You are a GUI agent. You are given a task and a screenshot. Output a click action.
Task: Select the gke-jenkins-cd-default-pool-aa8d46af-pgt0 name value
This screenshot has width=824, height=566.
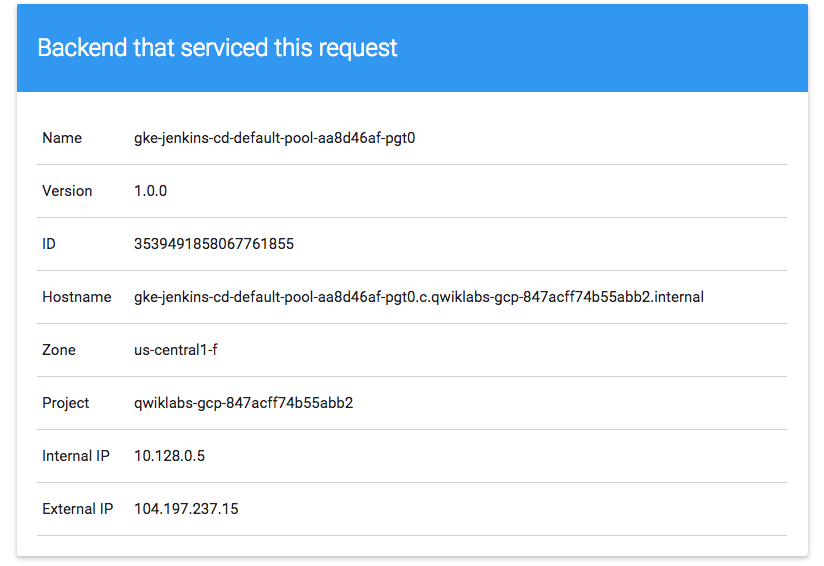point(274,138)
